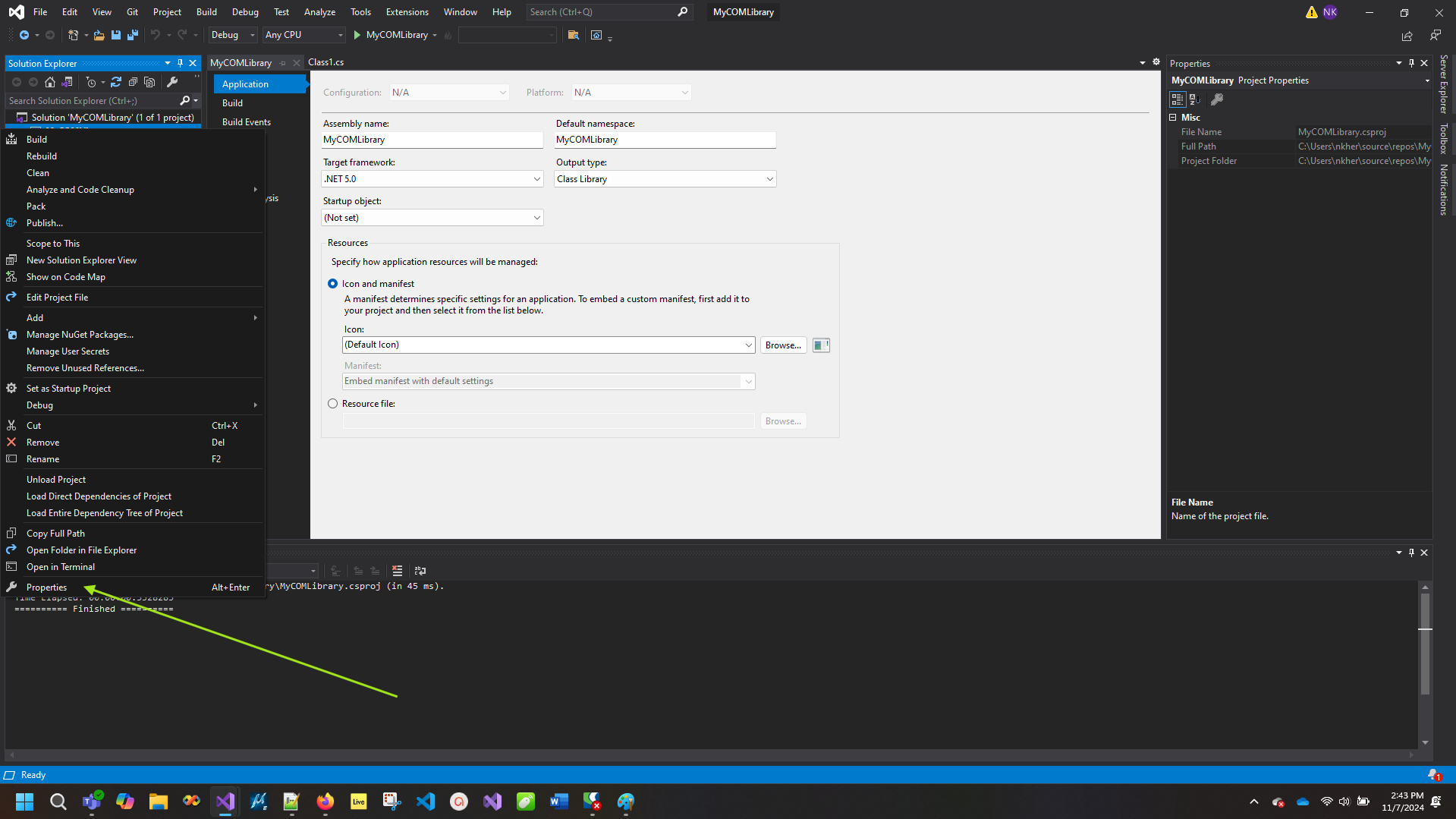Viewport: 1456px width, 819px height.
Task: Click Edit Project File in context menu
Action: coord(133,298)
